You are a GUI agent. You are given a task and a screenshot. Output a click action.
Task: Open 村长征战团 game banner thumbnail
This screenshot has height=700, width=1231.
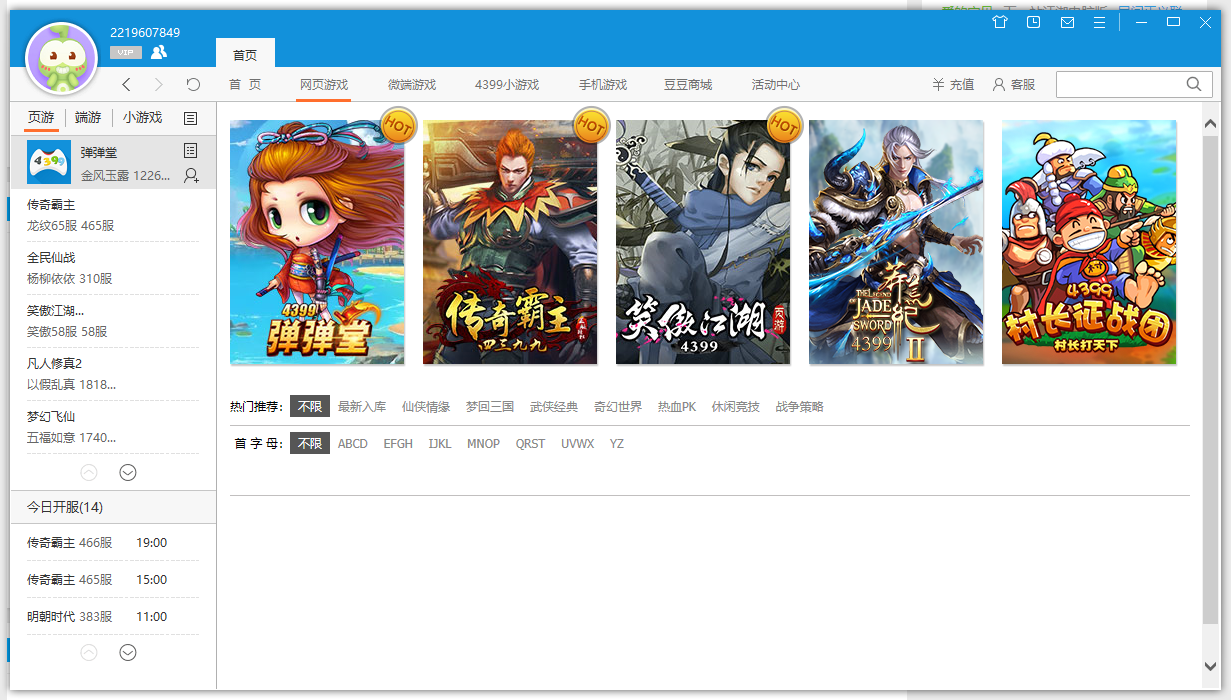click(x=1089, y=242)
